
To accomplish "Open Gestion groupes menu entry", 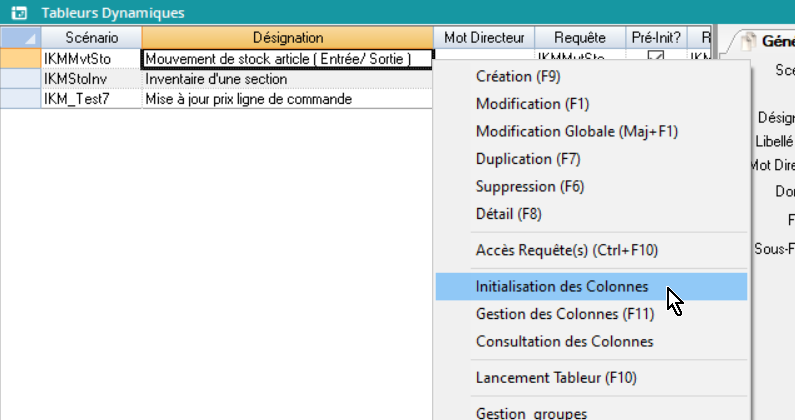I will pos(530,413).
